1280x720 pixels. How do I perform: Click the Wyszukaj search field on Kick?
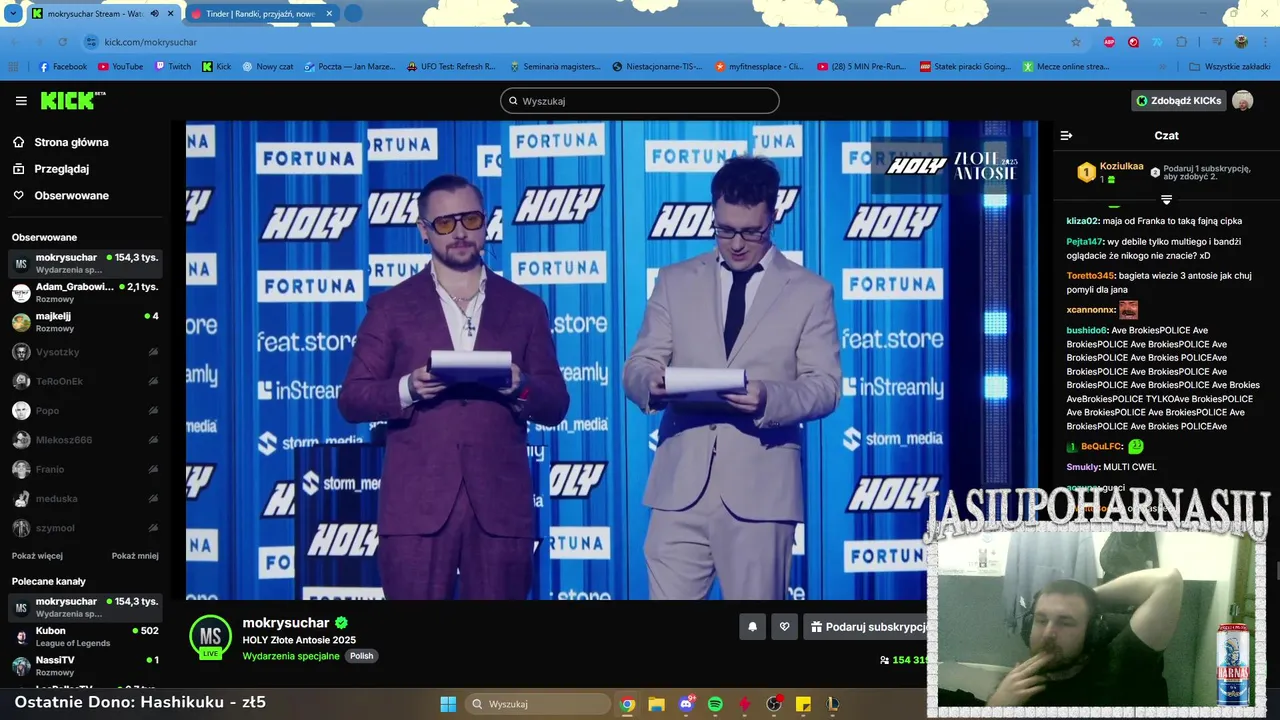[x=639, y=101]
